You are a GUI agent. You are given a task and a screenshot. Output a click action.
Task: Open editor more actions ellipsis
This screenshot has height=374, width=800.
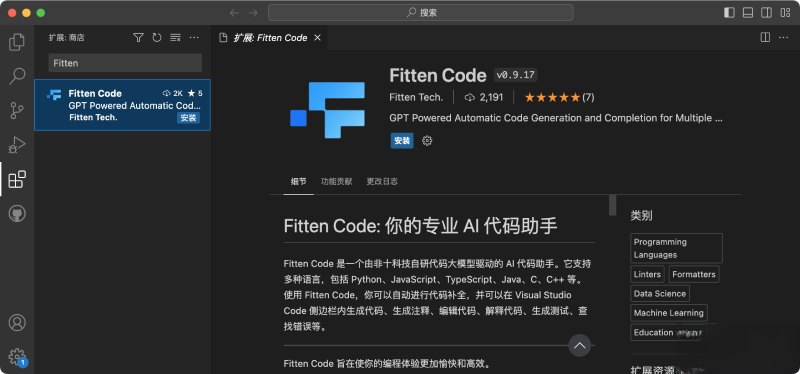tap(784, 37)
